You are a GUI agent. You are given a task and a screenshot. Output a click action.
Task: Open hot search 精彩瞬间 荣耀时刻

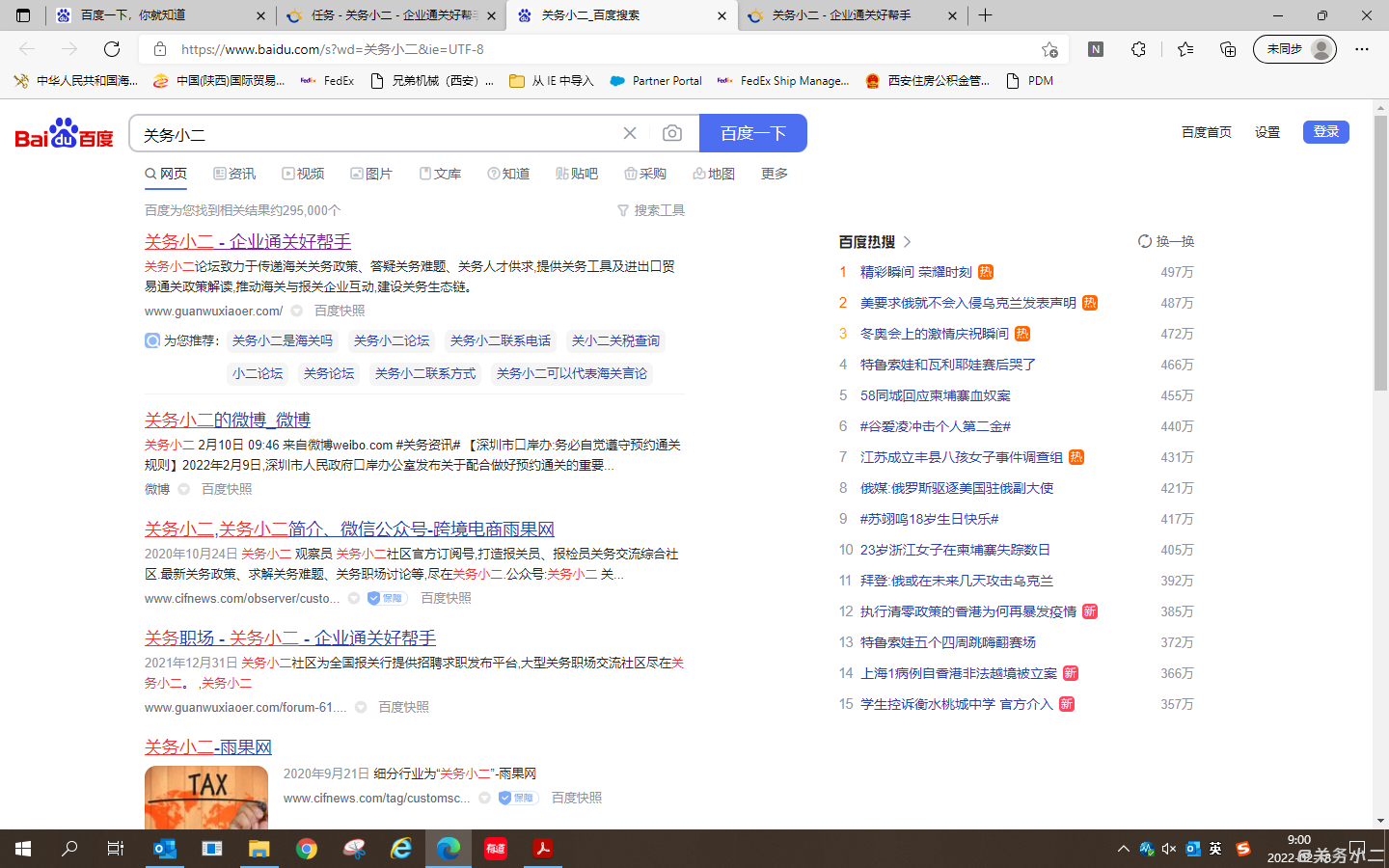[916, 272]
